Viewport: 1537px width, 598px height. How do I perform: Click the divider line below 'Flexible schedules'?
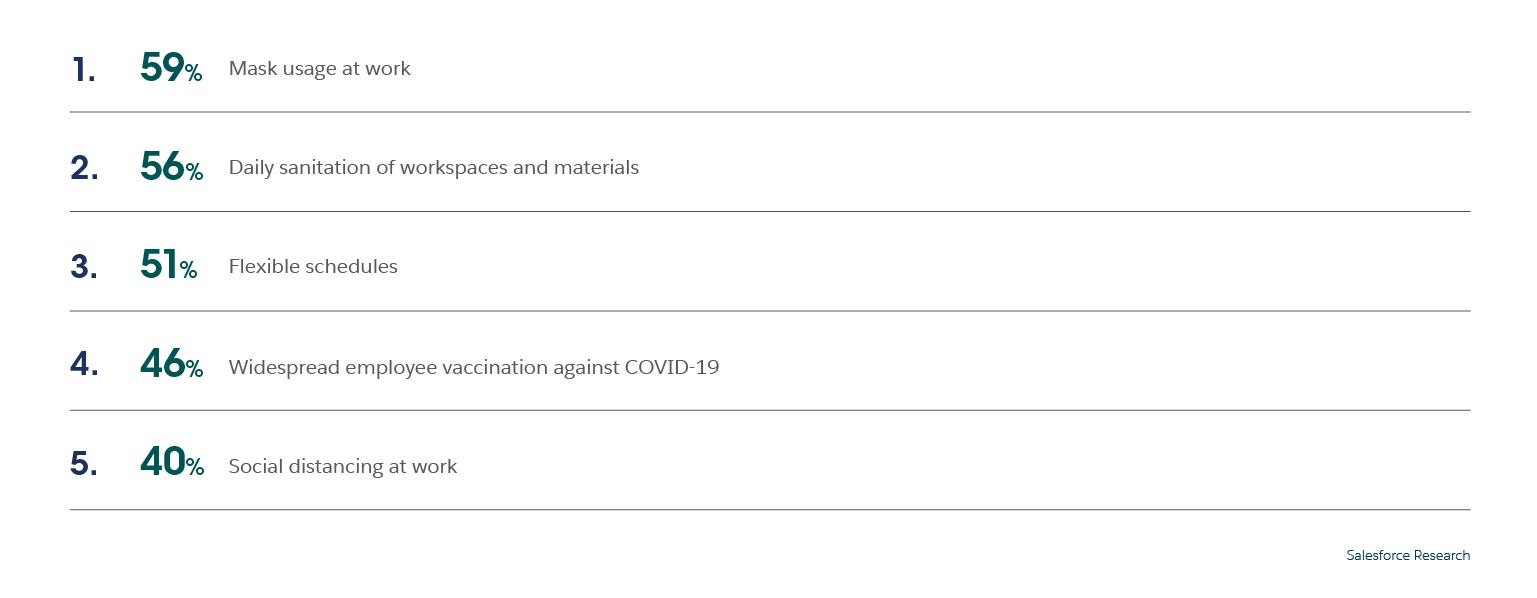click(x=769, y=311)
